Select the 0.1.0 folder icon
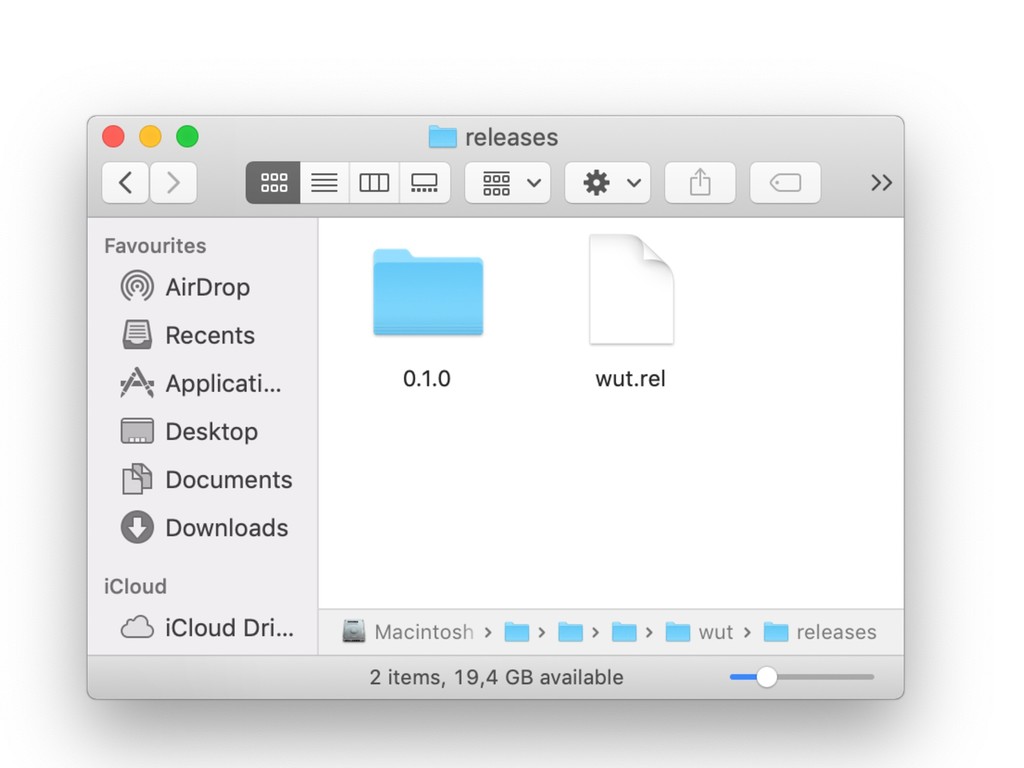1024x768 pixels. (x=428, y=292)
